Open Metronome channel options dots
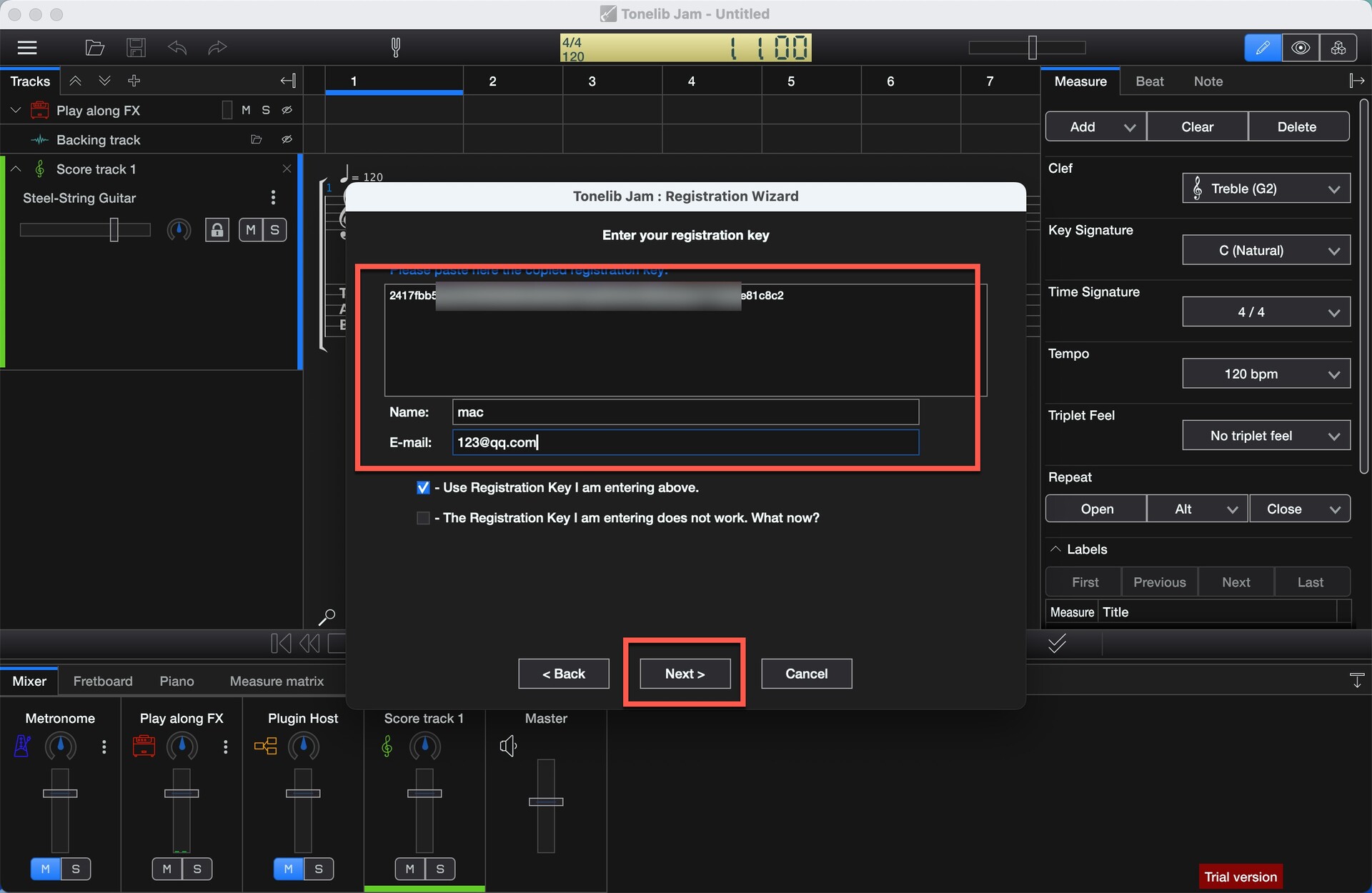This screenshot has width=1372, height=893. (x=104, y=747)
